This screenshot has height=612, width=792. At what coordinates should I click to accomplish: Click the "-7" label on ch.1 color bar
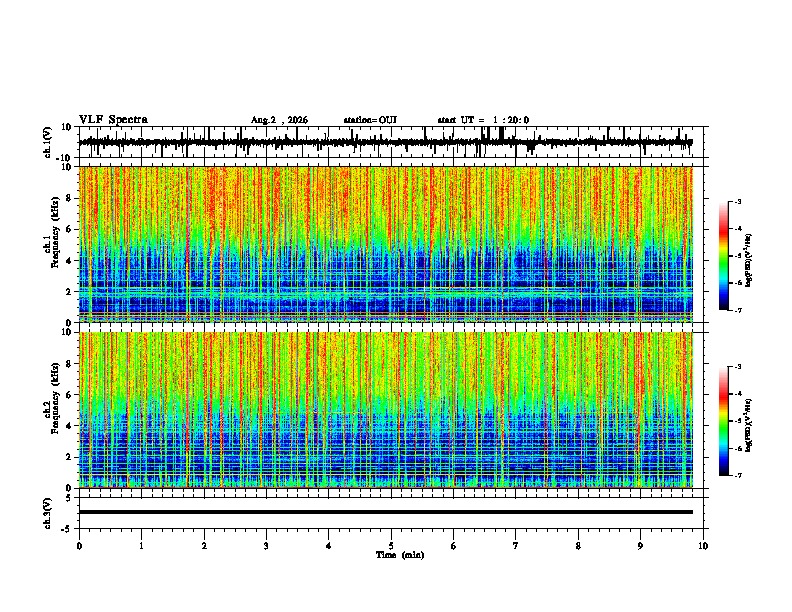[738, 310]
